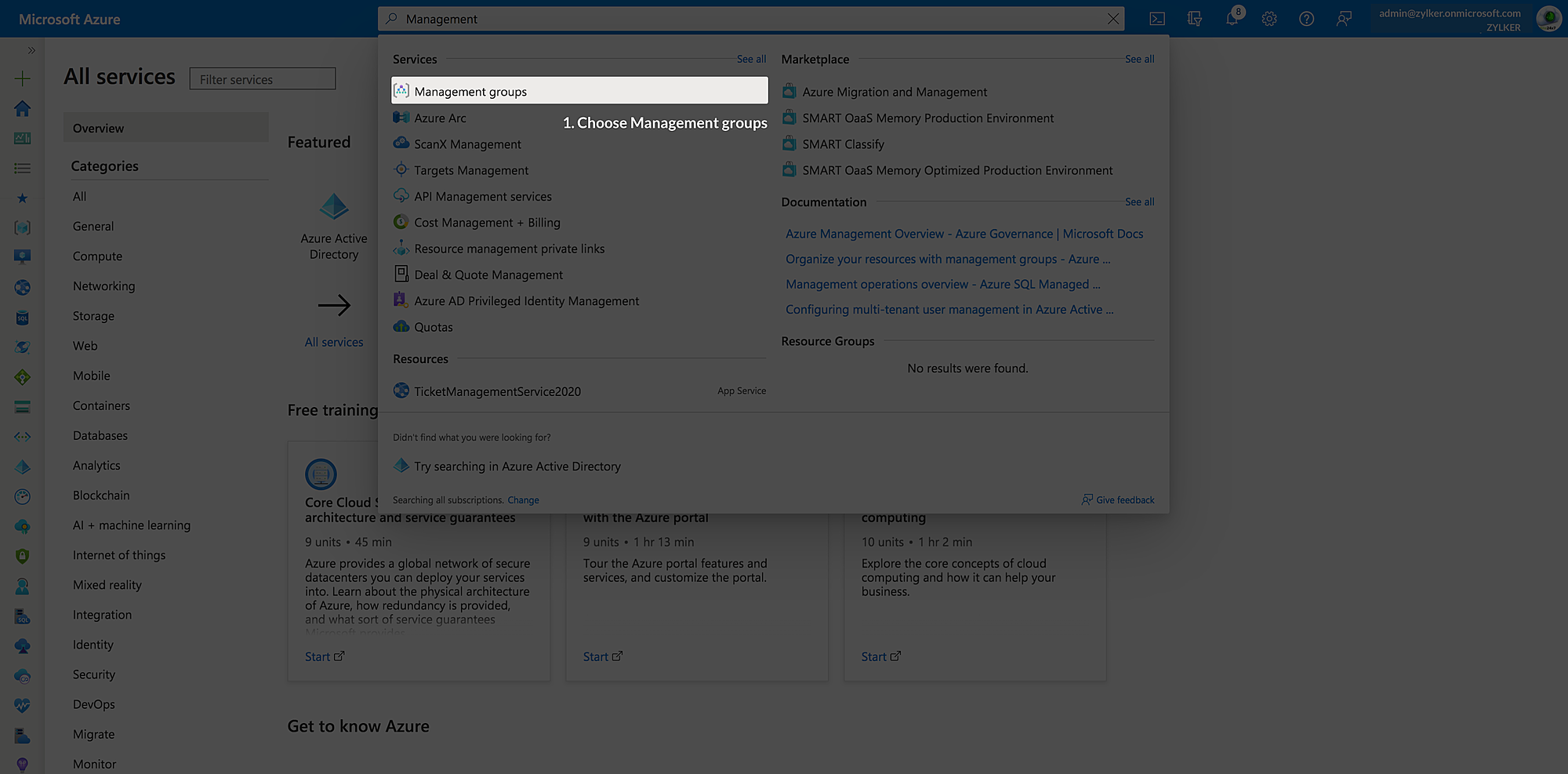Switch to the Compute category
This screenshot has height=774, width=1568.
click(x=97, y=256)
